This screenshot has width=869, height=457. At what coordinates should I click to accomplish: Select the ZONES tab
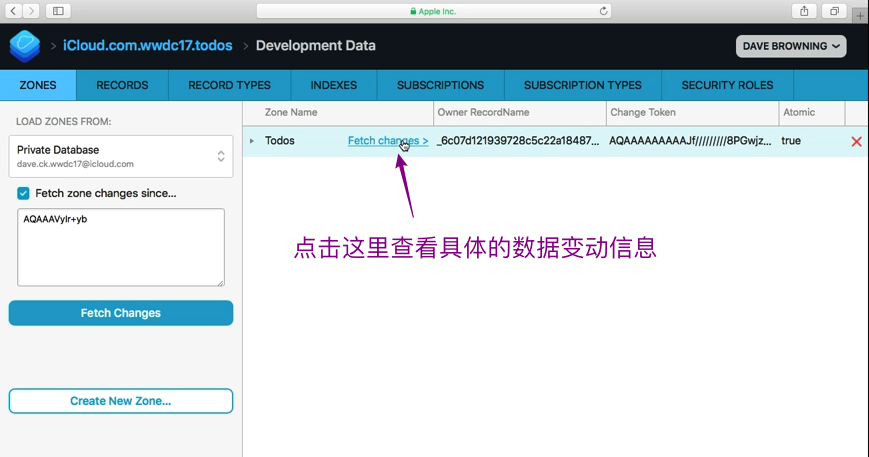38,85
